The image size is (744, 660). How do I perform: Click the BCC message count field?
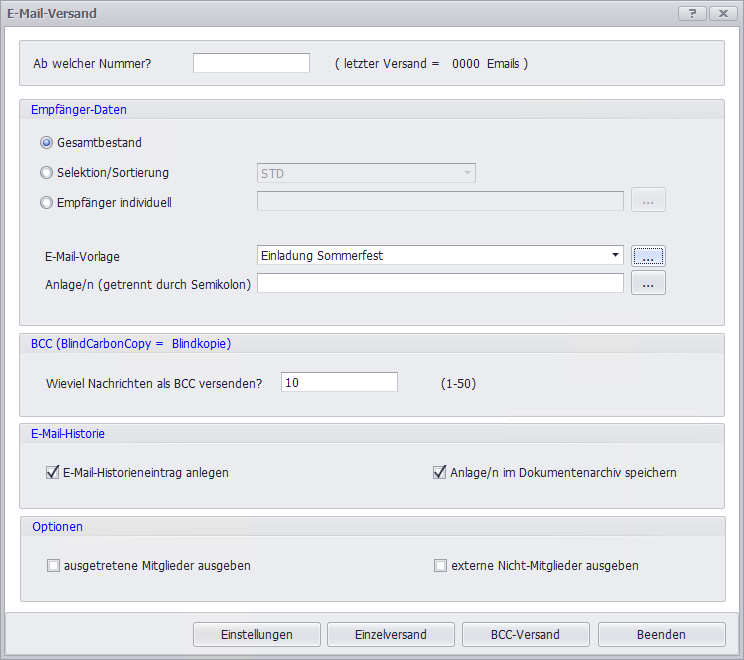[339, 382]
